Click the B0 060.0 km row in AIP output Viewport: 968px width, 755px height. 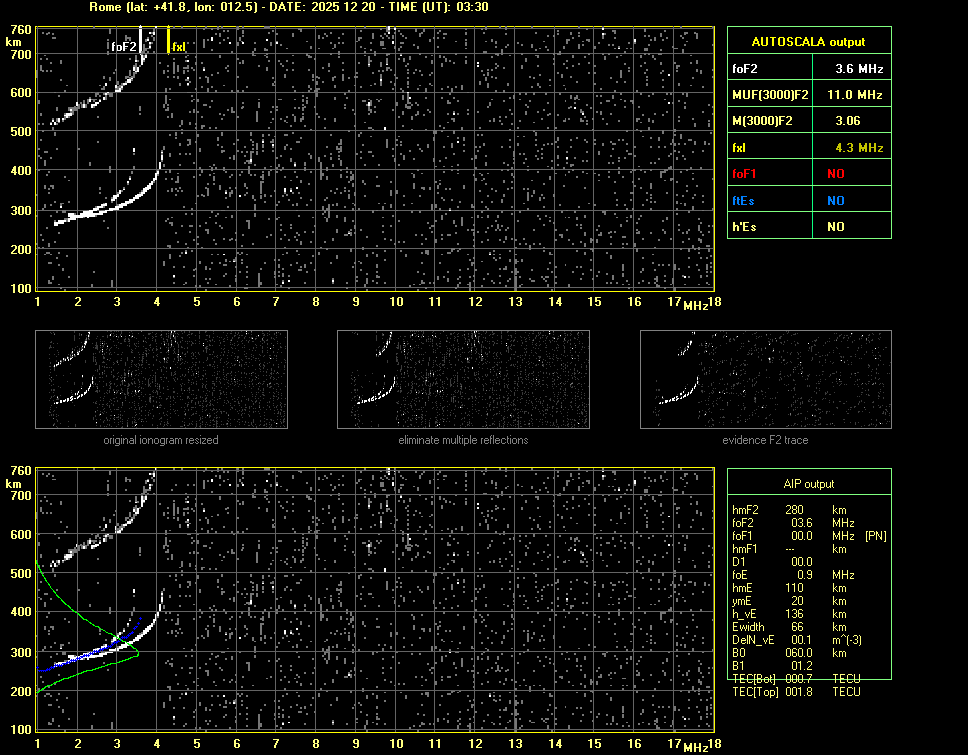(790, 653)
